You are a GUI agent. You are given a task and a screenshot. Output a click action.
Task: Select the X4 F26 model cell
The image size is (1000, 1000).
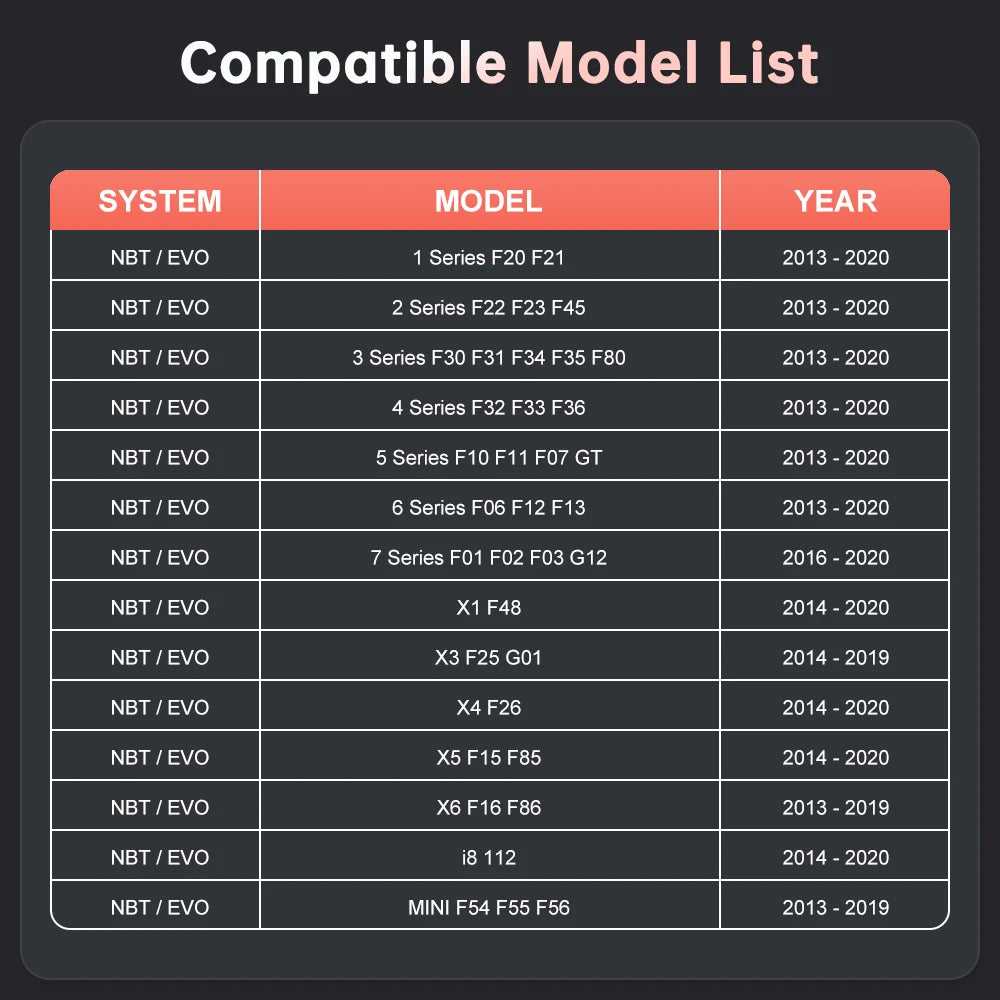[x=490, y=705]
